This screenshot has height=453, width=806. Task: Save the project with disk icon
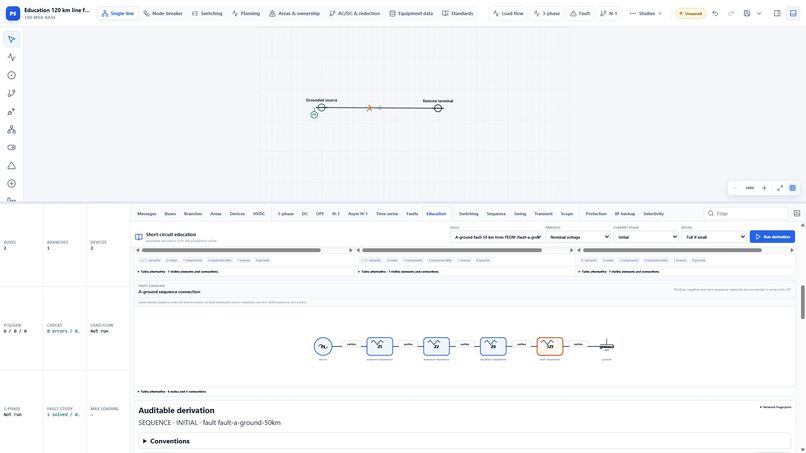click(x=747, y=13)
